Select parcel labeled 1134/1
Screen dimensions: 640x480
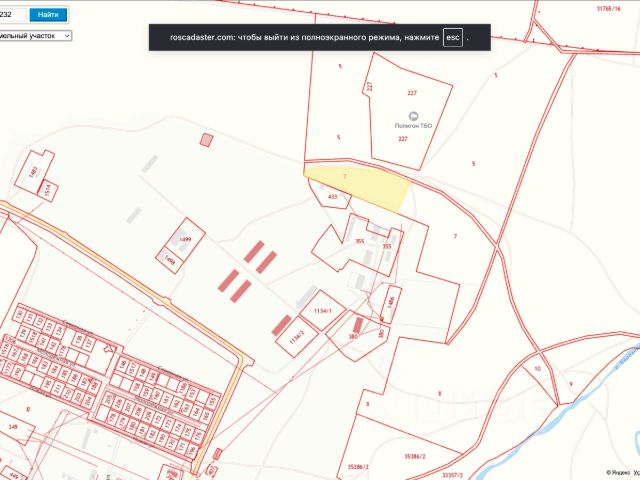(323, 311)
